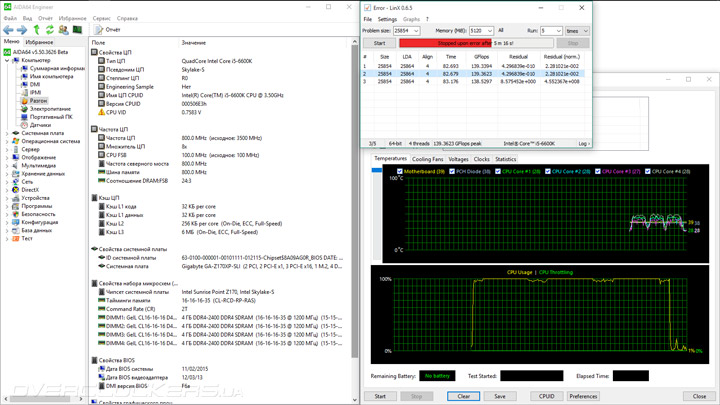Viewport: 720px width, 405px height.
Task: Switch to Избранное tab in AIDA64
Action: (x=39, y=42)
